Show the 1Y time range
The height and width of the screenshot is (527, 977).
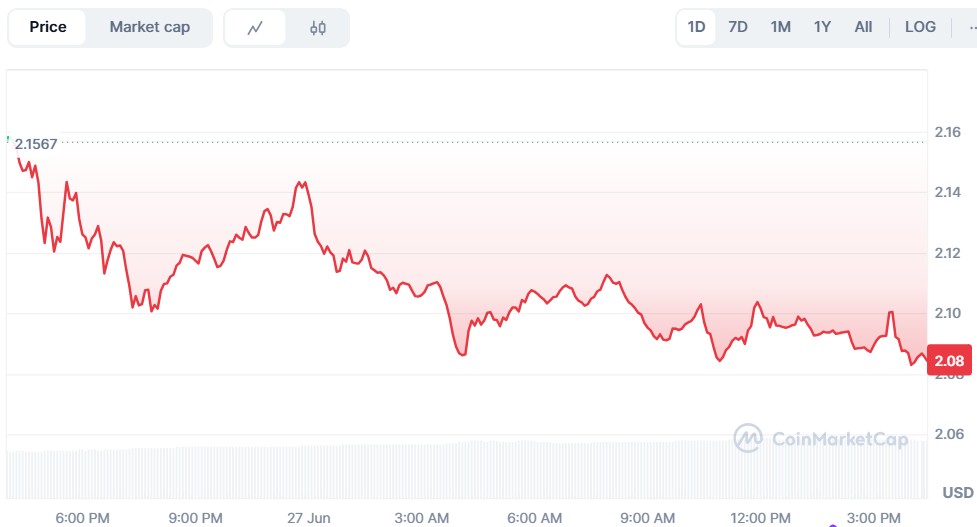pyautogui.click(x=822, y=27)
